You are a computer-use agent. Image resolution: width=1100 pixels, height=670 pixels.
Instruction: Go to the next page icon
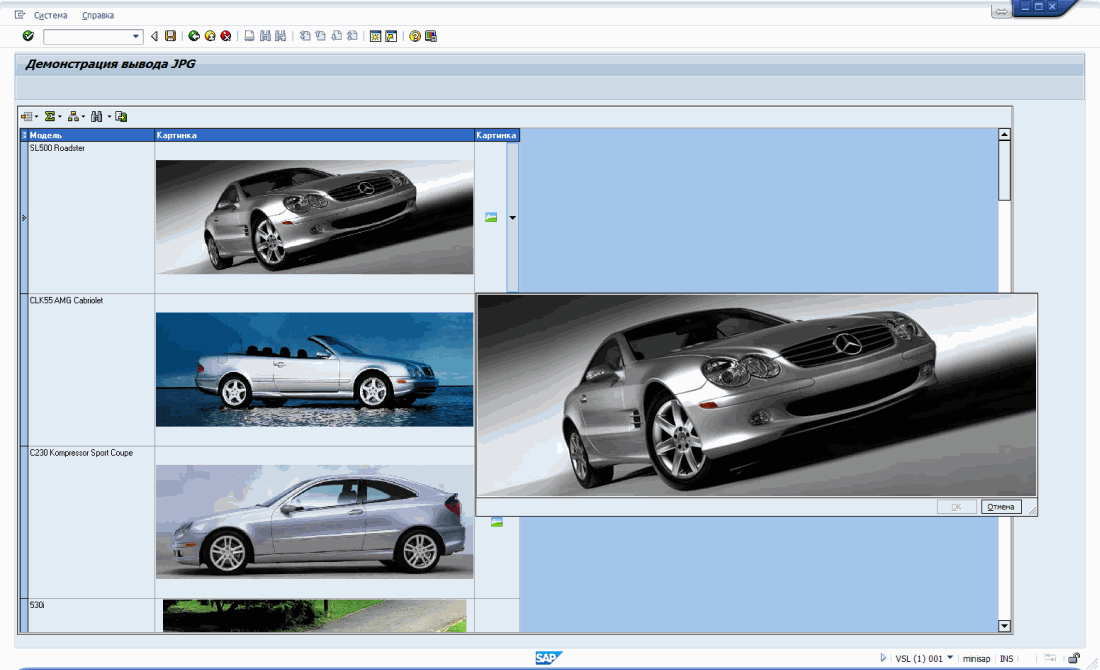(x=336, y=36)
